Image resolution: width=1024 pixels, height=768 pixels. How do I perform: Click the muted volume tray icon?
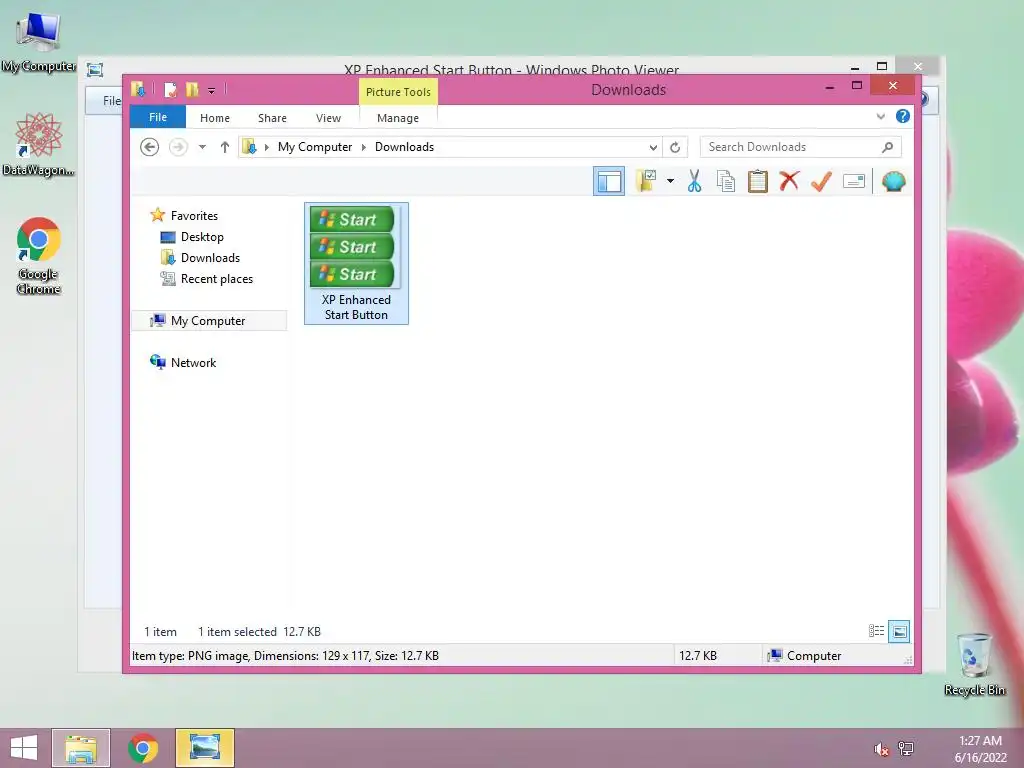[881, 748]
